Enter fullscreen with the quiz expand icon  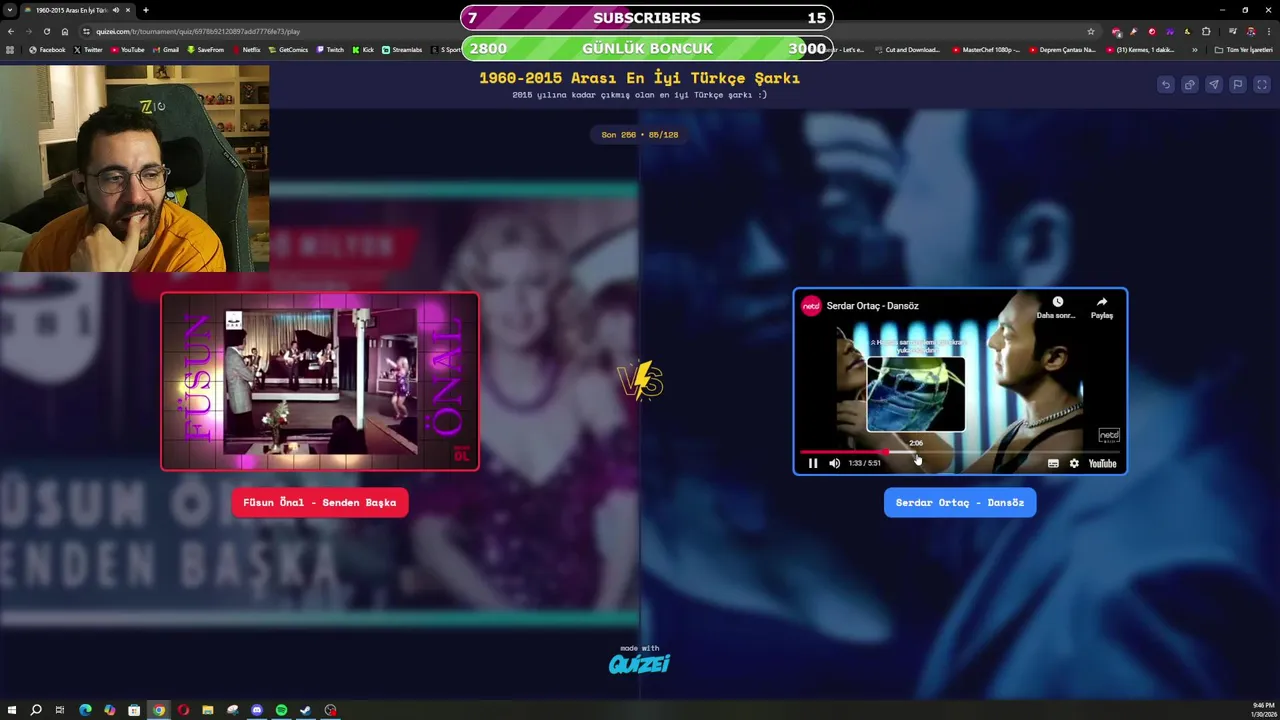[1262, 85]
